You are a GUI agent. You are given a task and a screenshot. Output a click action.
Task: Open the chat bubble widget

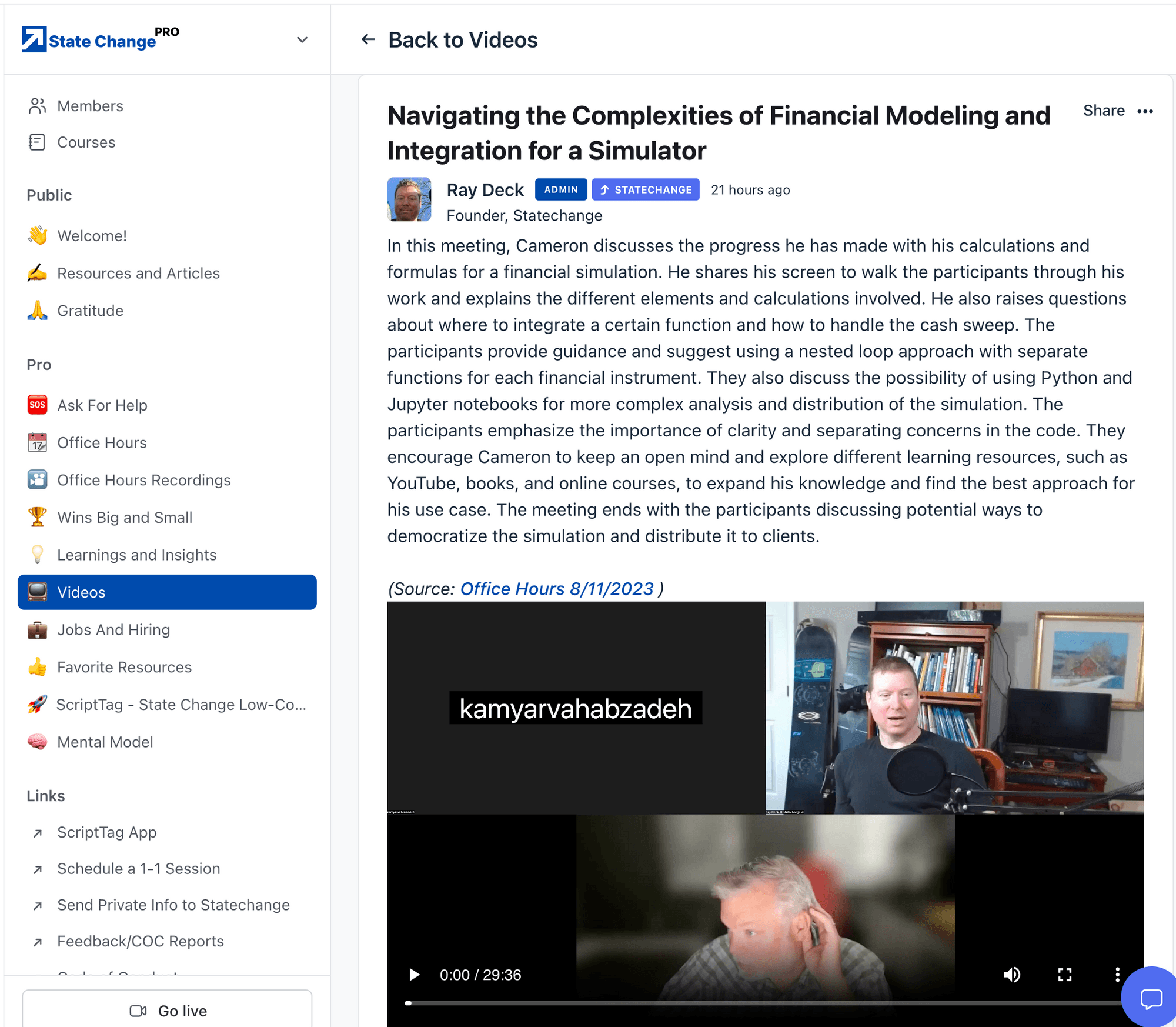click(1151, 998)
